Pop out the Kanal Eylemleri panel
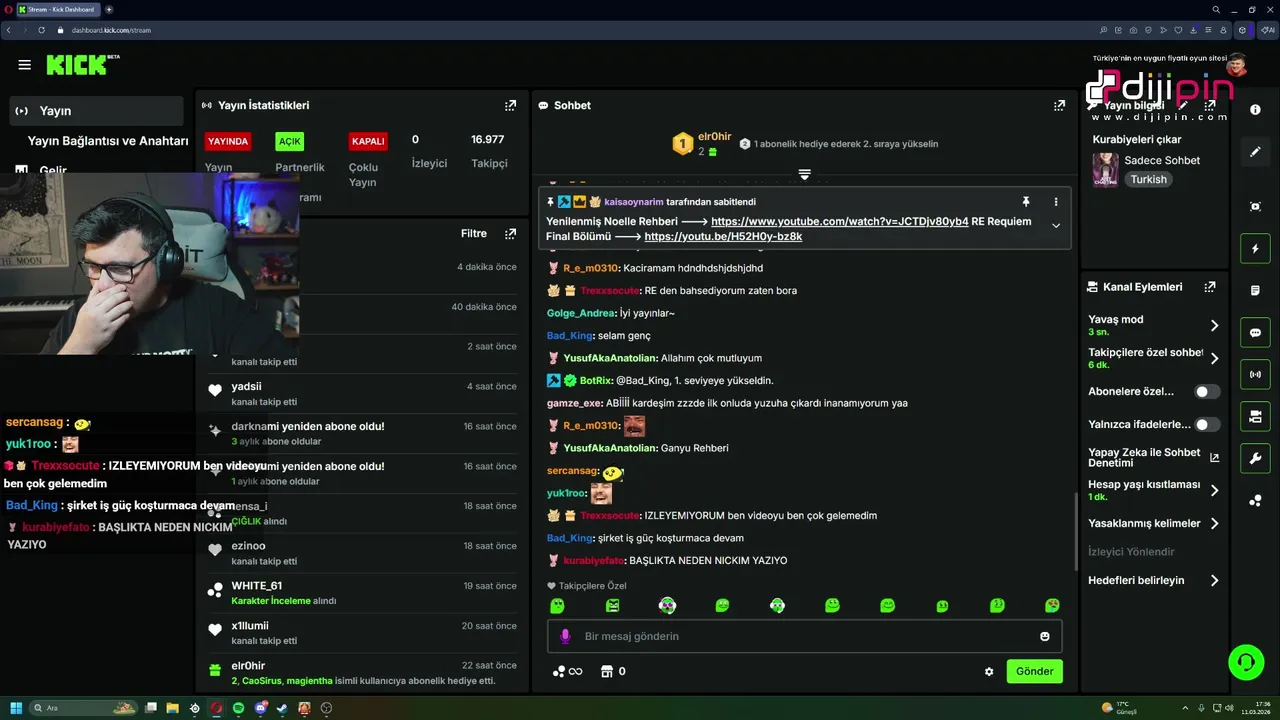 (1210, 287)
